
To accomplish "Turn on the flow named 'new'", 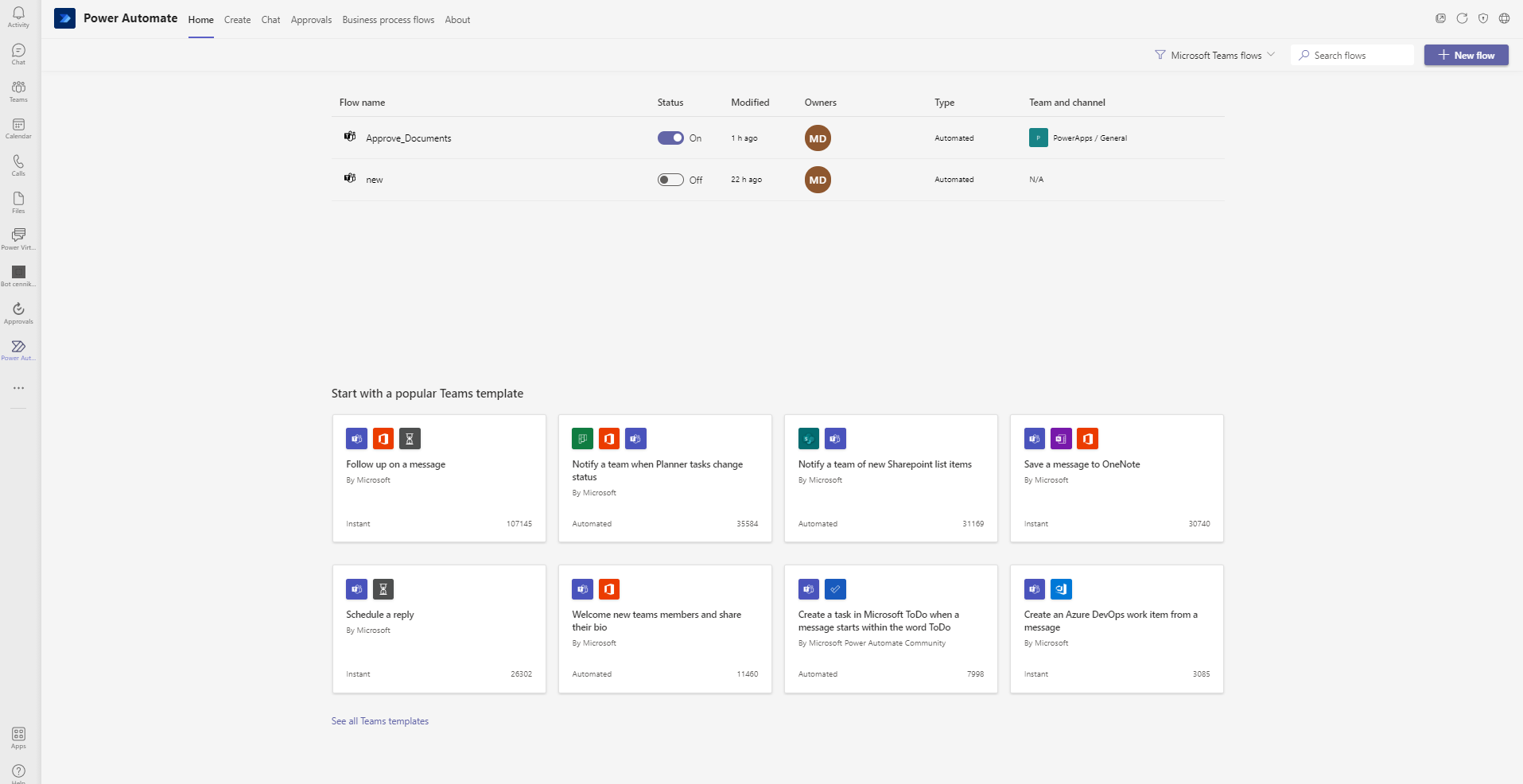I will click(670, 180).
